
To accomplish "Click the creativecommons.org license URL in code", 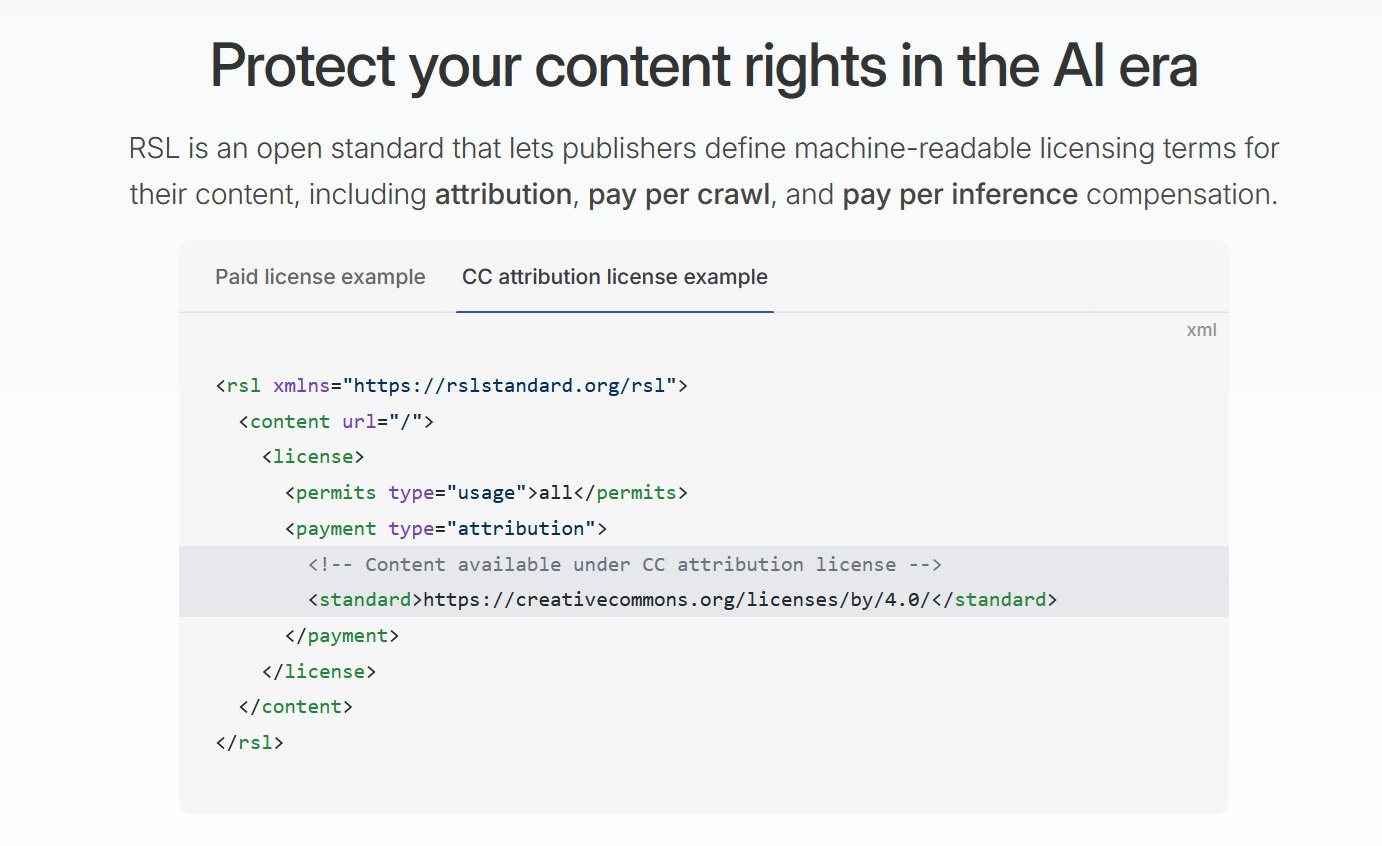I will [677, 600].
